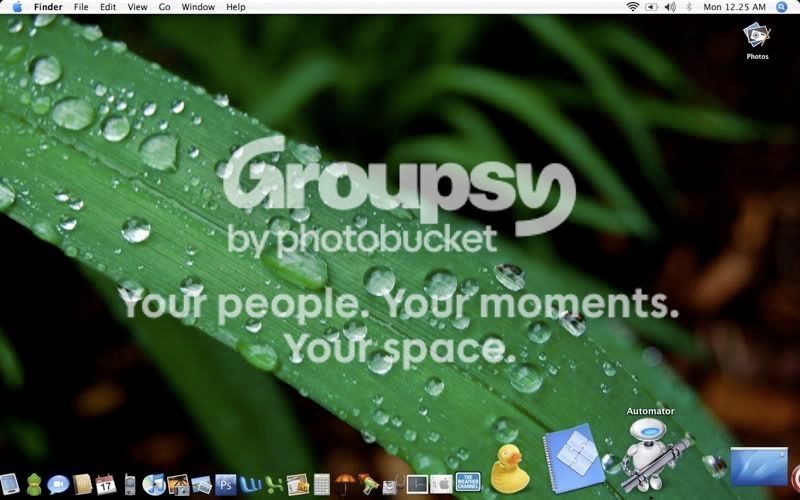Launch Automator from the Dock
The image size is (800, 500).
pyautogui.click(x=655, y=454)
